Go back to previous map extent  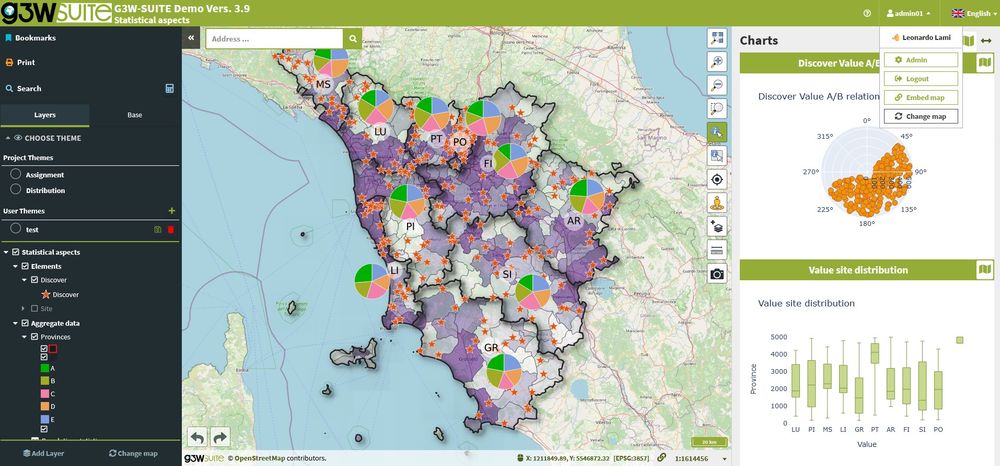(197, 437)
